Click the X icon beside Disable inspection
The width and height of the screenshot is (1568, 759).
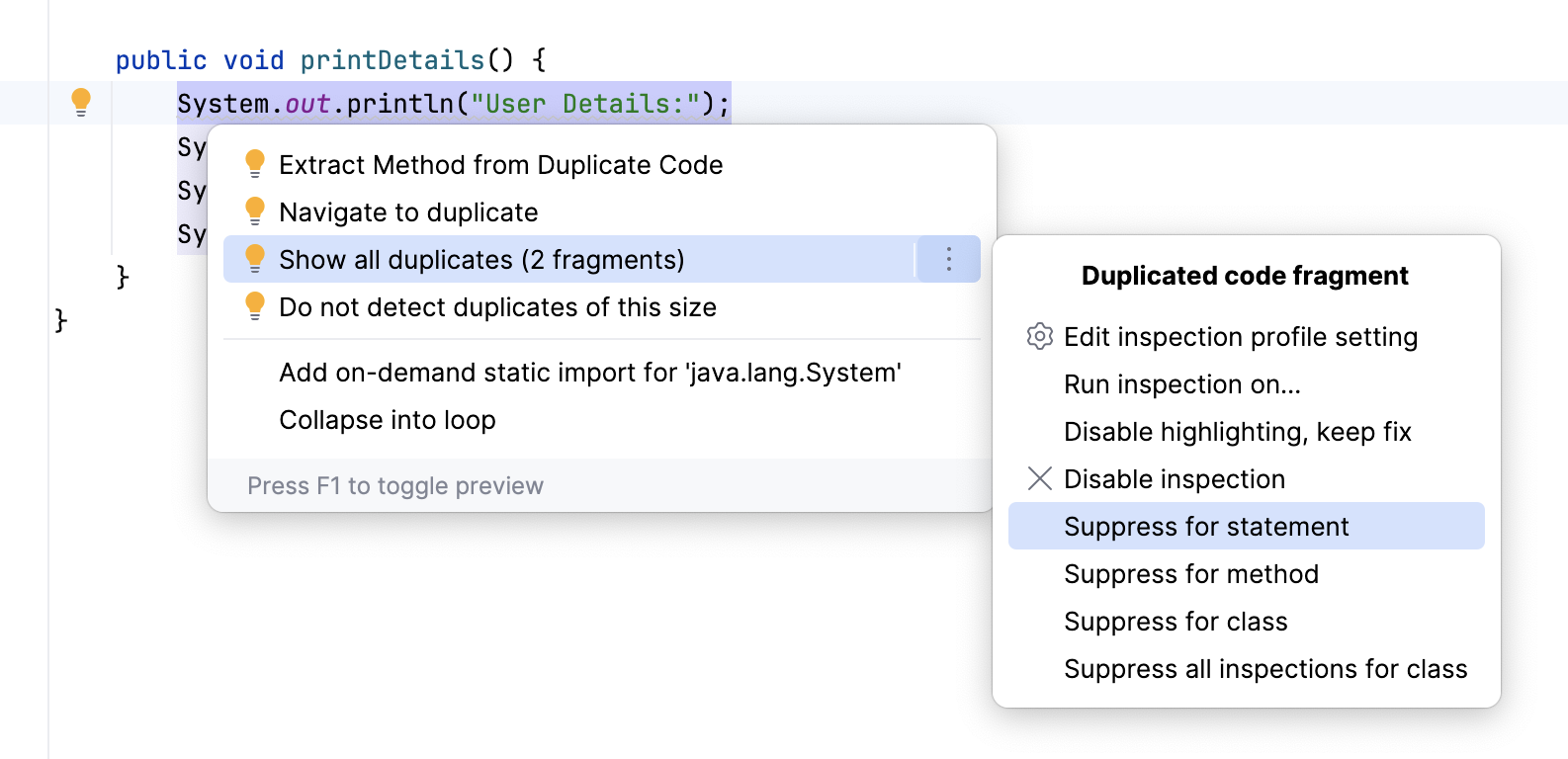(1039, 478)
